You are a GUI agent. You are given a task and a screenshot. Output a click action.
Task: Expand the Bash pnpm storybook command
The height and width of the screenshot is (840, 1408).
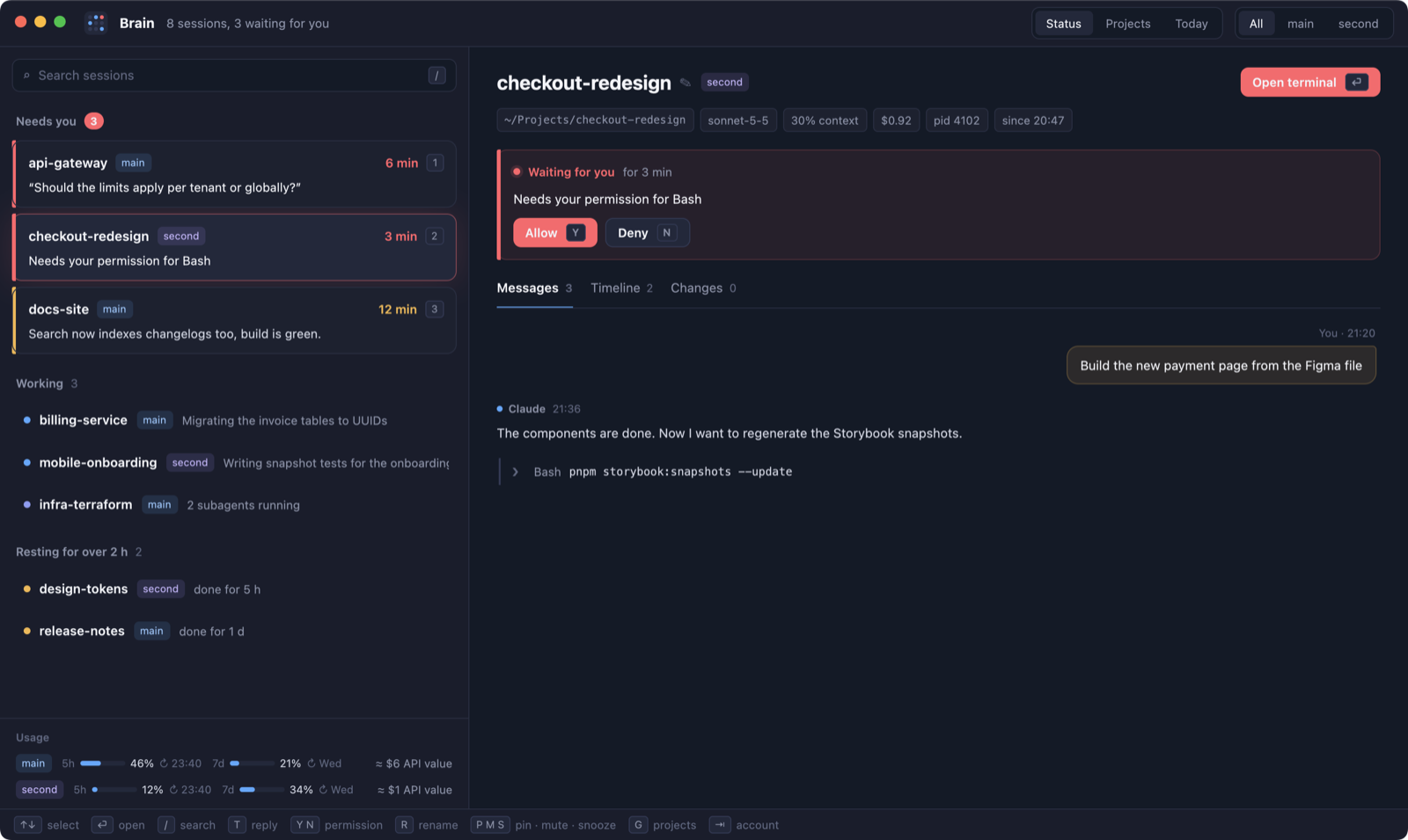click(x=516, y=472)
